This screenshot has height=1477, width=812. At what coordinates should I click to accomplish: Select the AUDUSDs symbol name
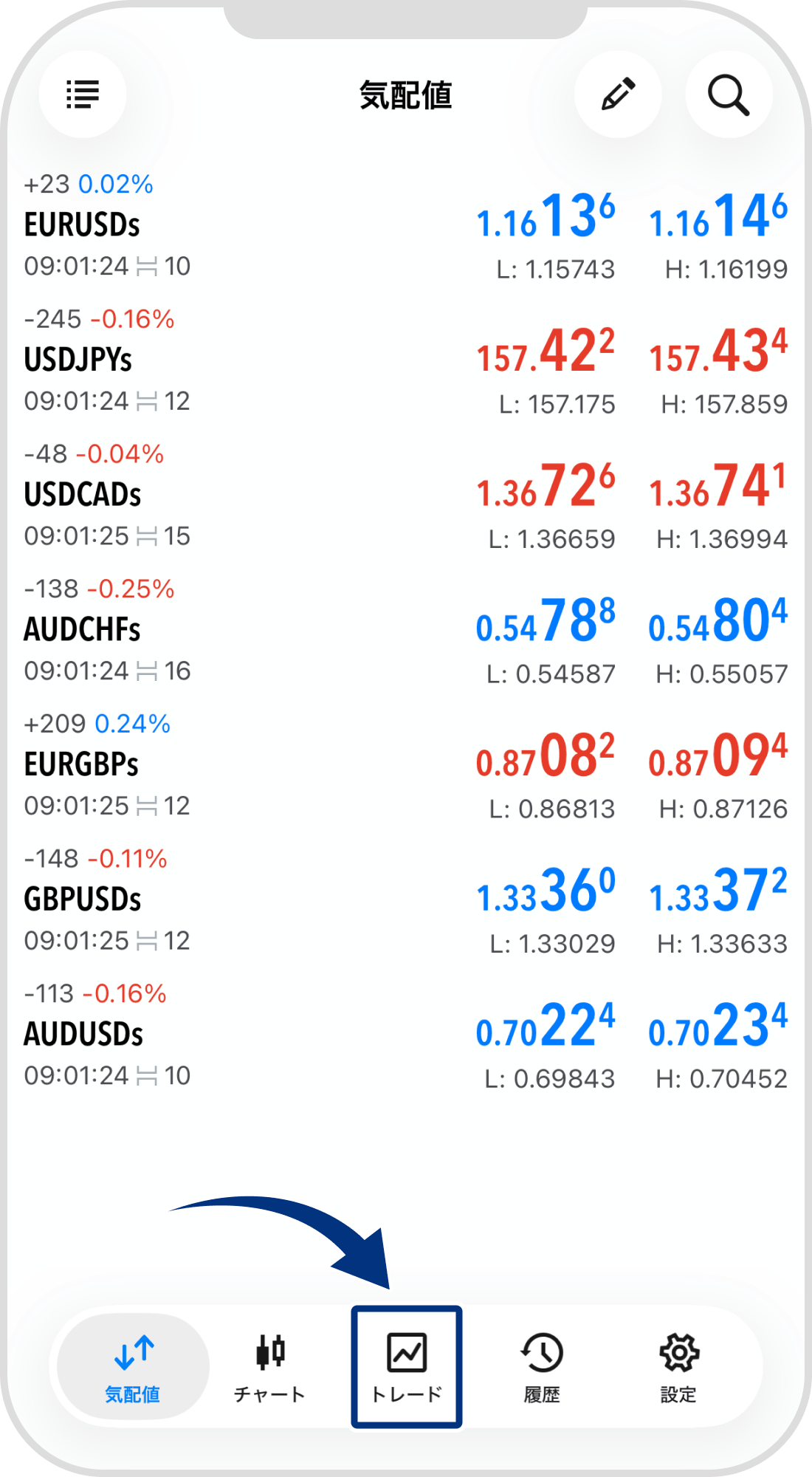coord(83,1035)
